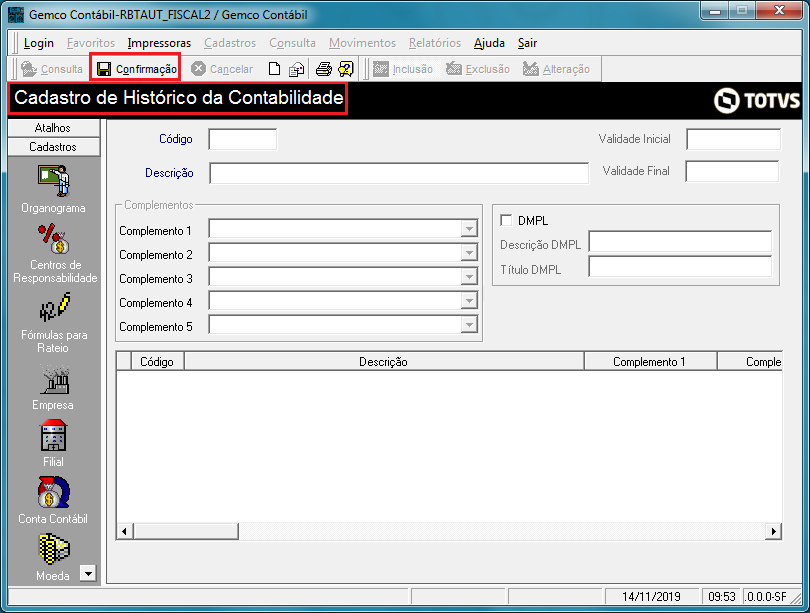810x613 pixels.
Task: Click the grid scroll-right arrow
Action: (773, 531)
